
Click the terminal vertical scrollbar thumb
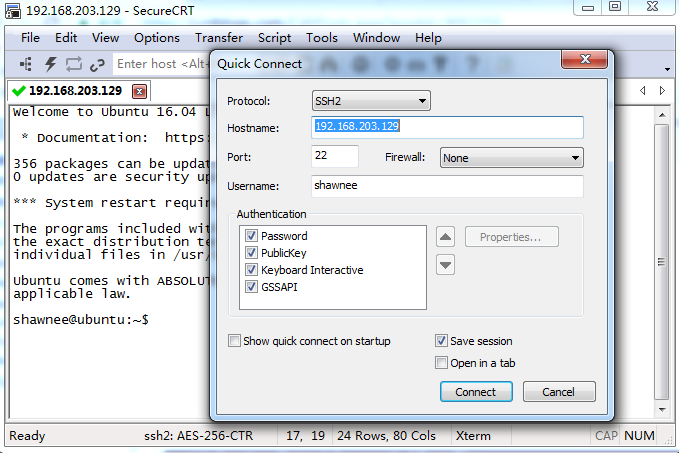[662, 262]
